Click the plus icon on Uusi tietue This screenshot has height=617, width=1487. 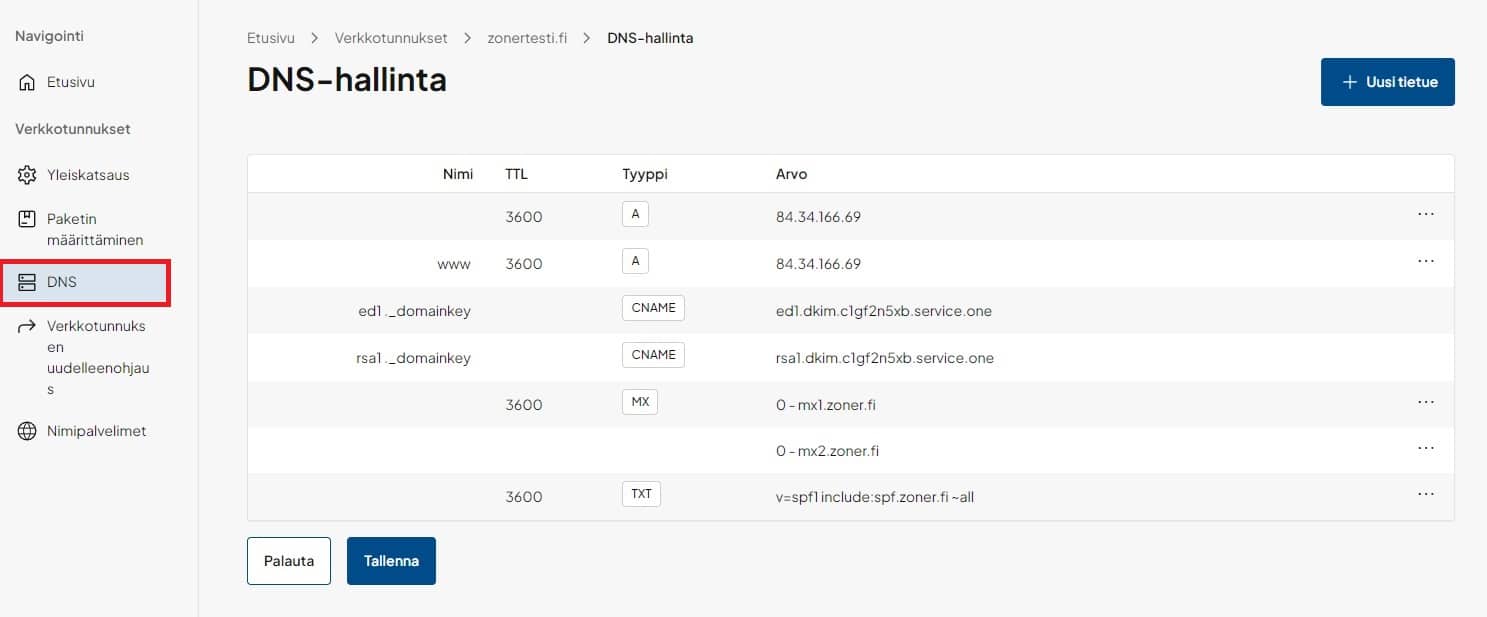pos(1350,82)
